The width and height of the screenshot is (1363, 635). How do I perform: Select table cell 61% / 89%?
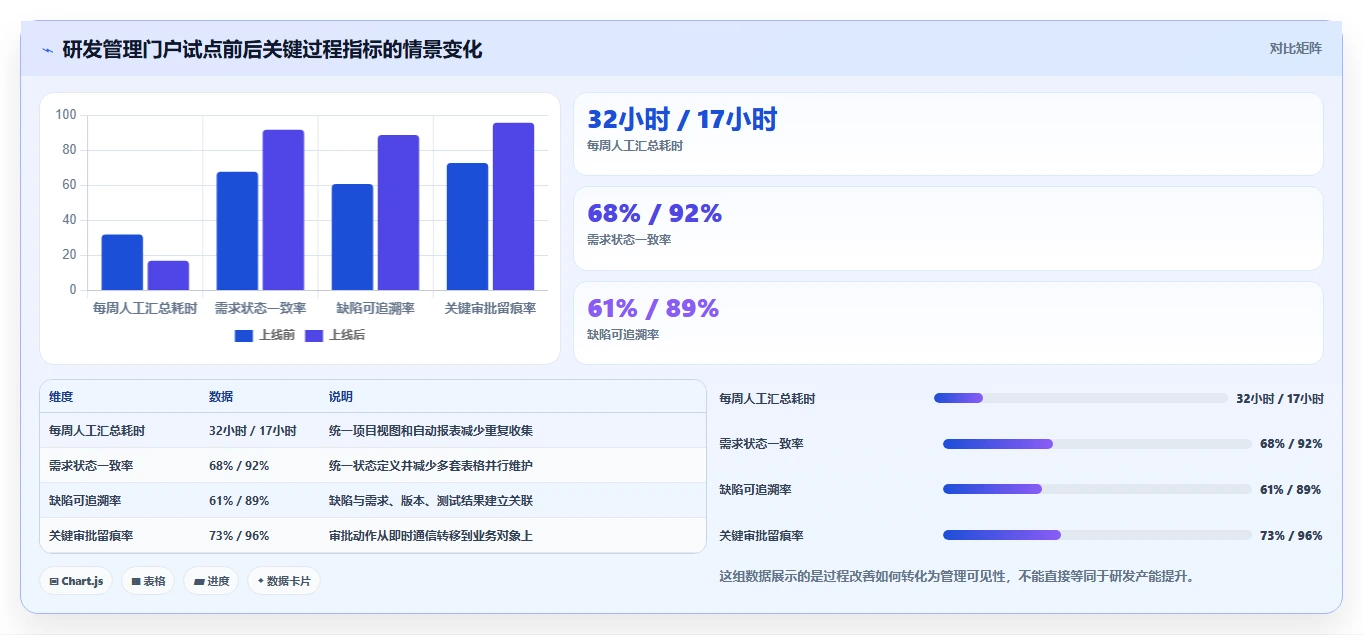(x=239, y=501)
